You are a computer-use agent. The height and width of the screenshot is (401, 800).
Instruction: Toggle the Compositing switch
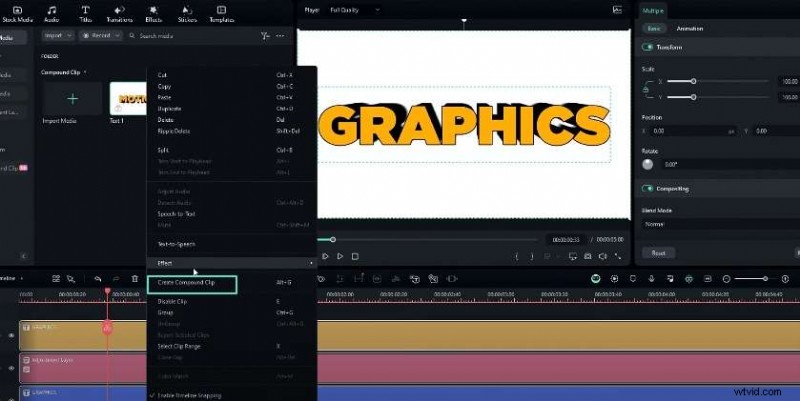tap(647, 188)
